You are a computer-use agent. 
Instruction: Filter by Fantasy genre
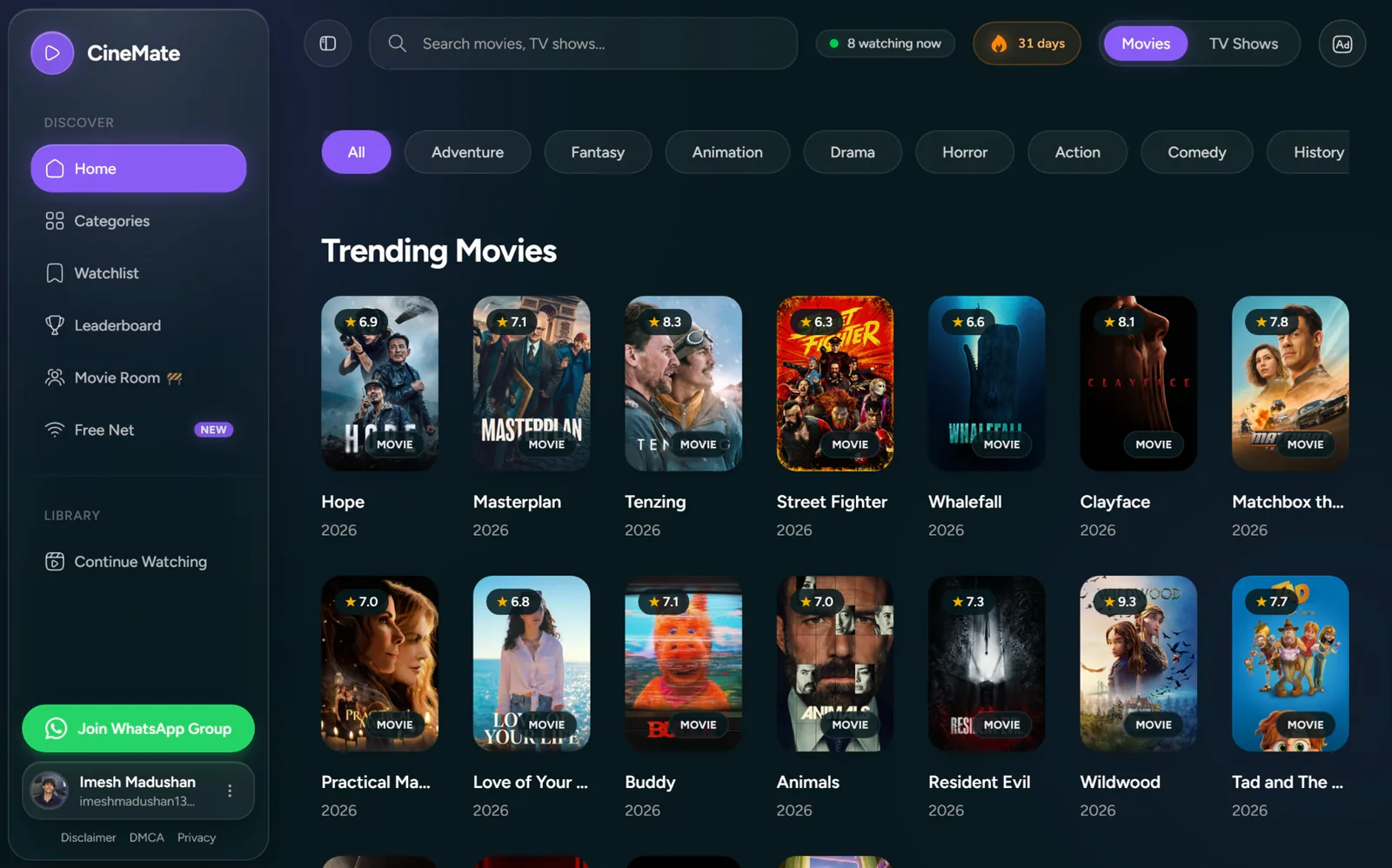[598, 152]
